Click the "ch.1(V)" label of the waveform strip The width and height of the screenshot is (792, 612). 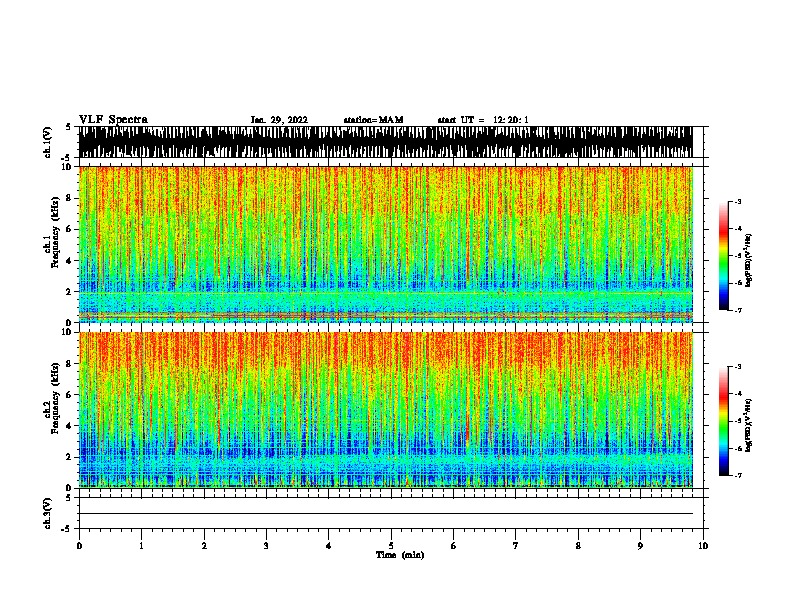pos(47,142)
